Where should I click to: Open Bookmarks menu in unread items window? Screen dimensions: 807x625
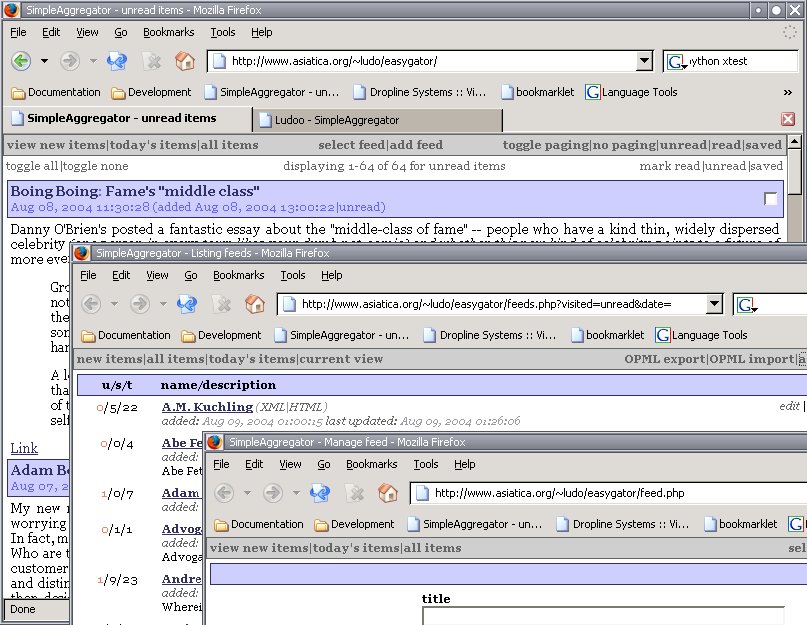pyautogui.click(x=169, y=32)
